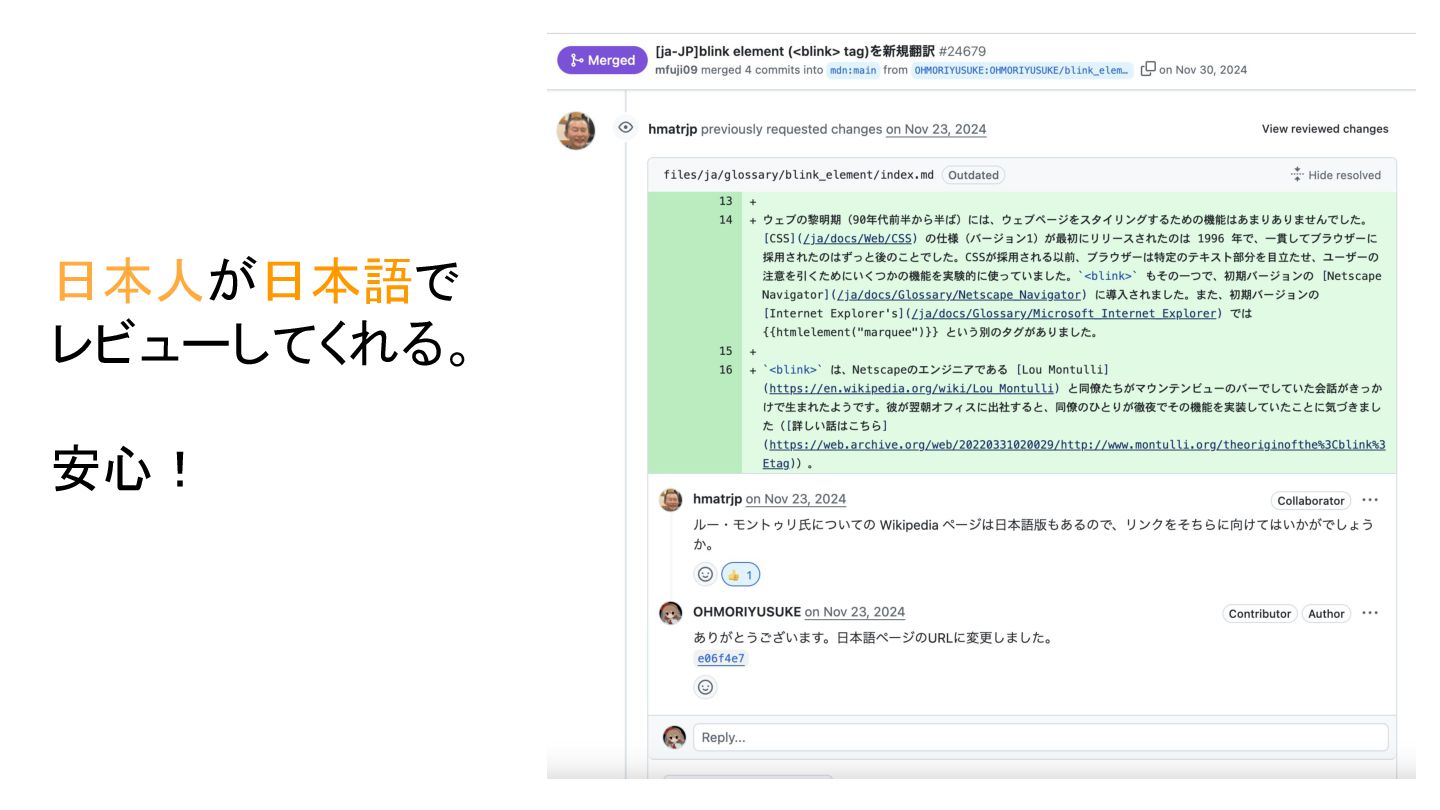Click the on Nov 23, 2024 review date

point(936,129)
